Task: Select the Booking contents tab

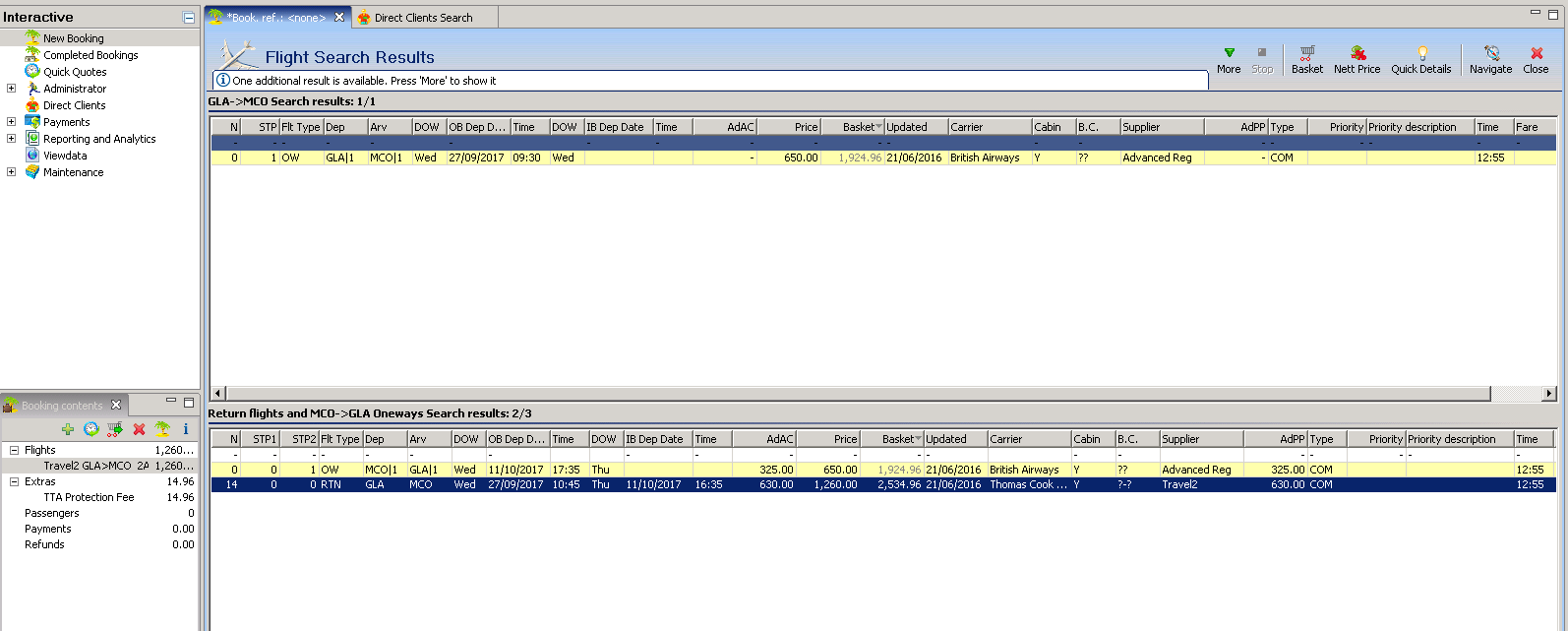Action: click(x=62, y=405)
